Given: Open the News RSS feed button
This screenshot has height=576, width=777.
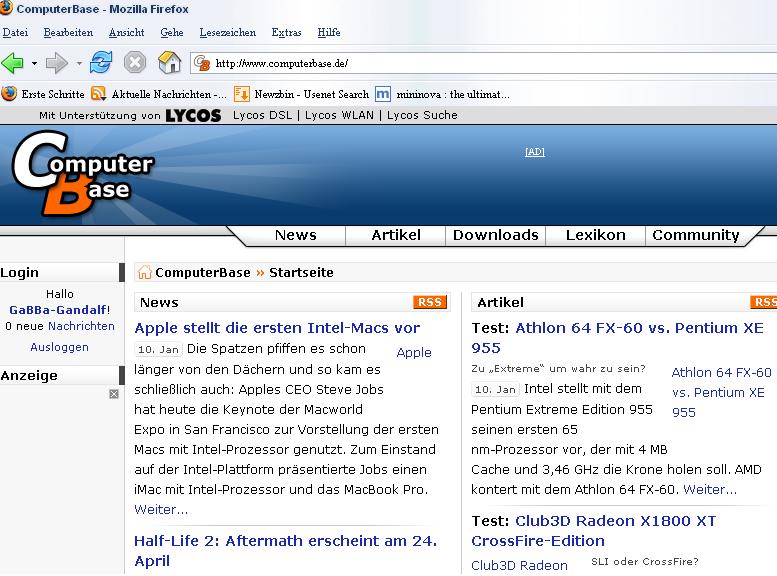Looking at the screenshot, I should coord(430,302).
